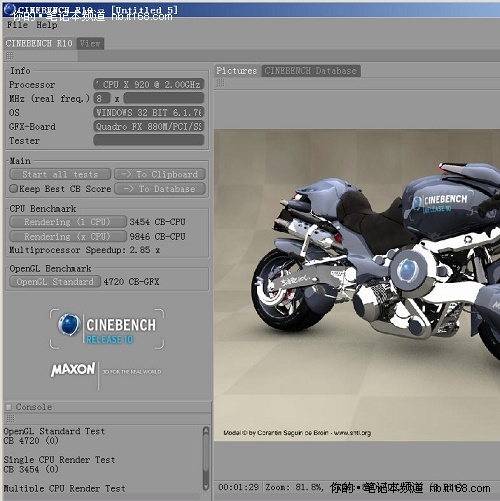This screenshot has width=500, height=501.
Task: Click 'OpenGL Standard Test' console line
Action: pyautogui.click(x=54, y=431)
